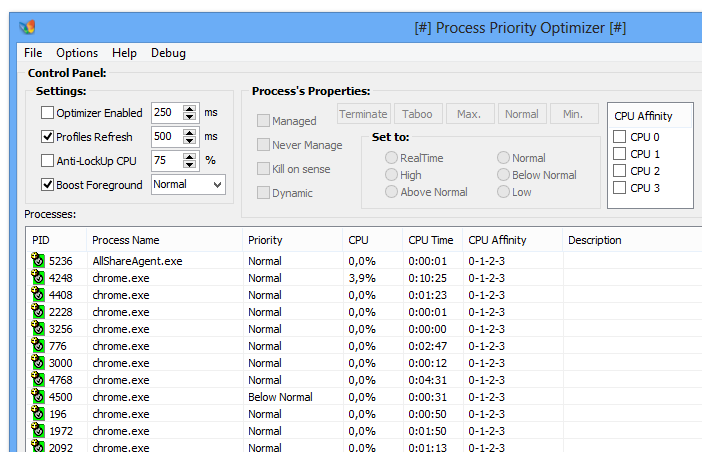Open the Options menu
This screenshot has height=452, width=702.
pos(77,53)
